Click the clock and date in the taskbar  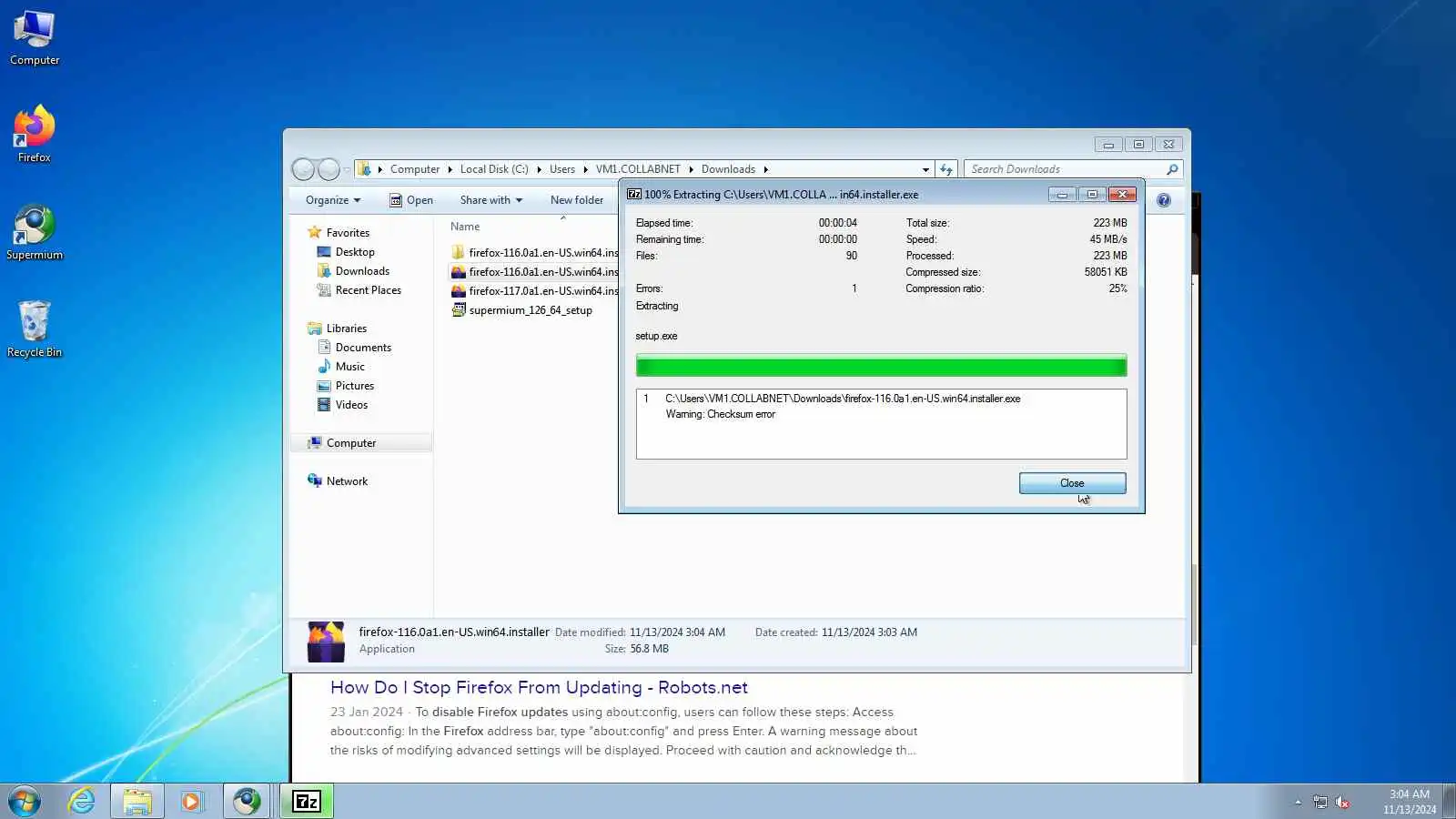(1410, 802)
